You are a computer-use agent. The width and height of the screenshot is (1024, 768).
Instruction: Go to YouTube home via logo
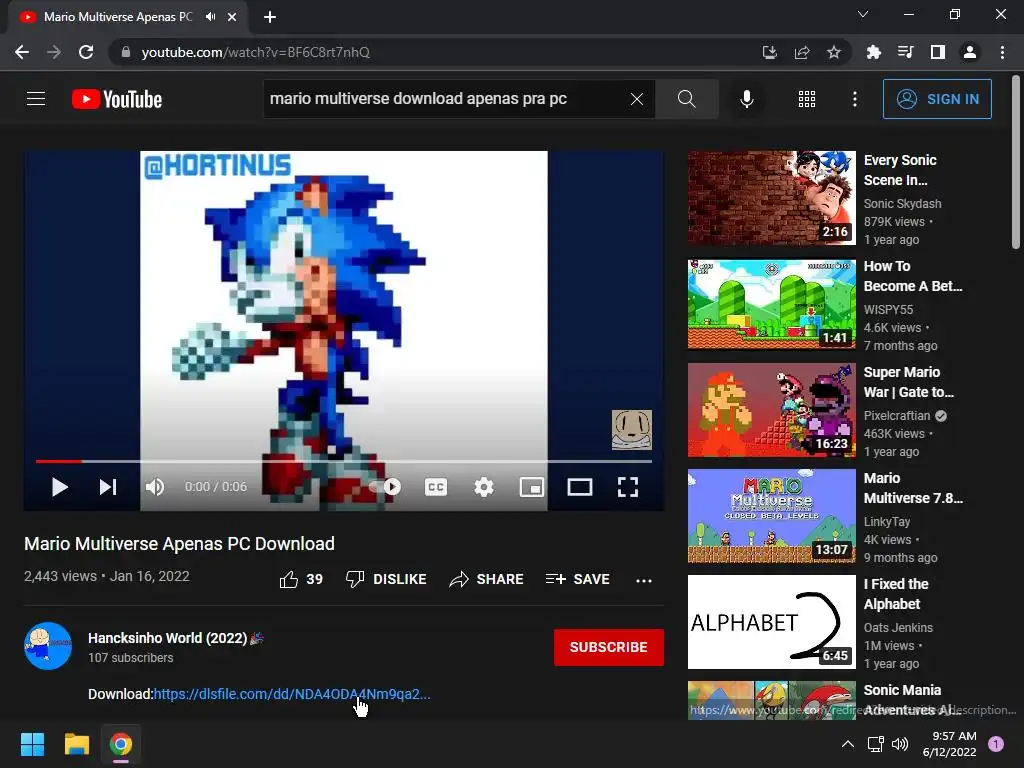(x=117, y=99)
